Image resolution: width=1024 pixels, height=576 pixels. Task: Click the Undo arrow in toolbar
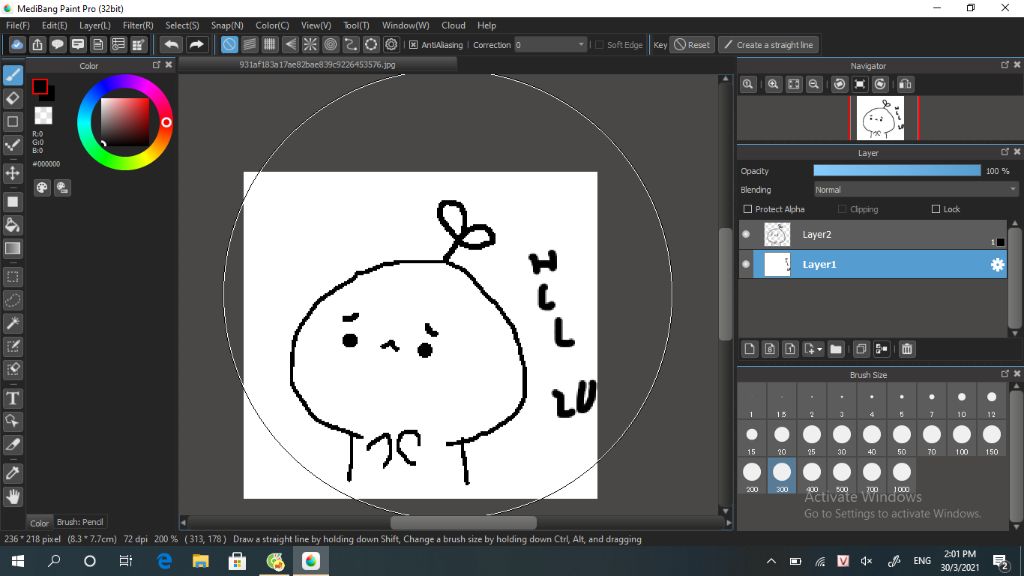point(171,44)
